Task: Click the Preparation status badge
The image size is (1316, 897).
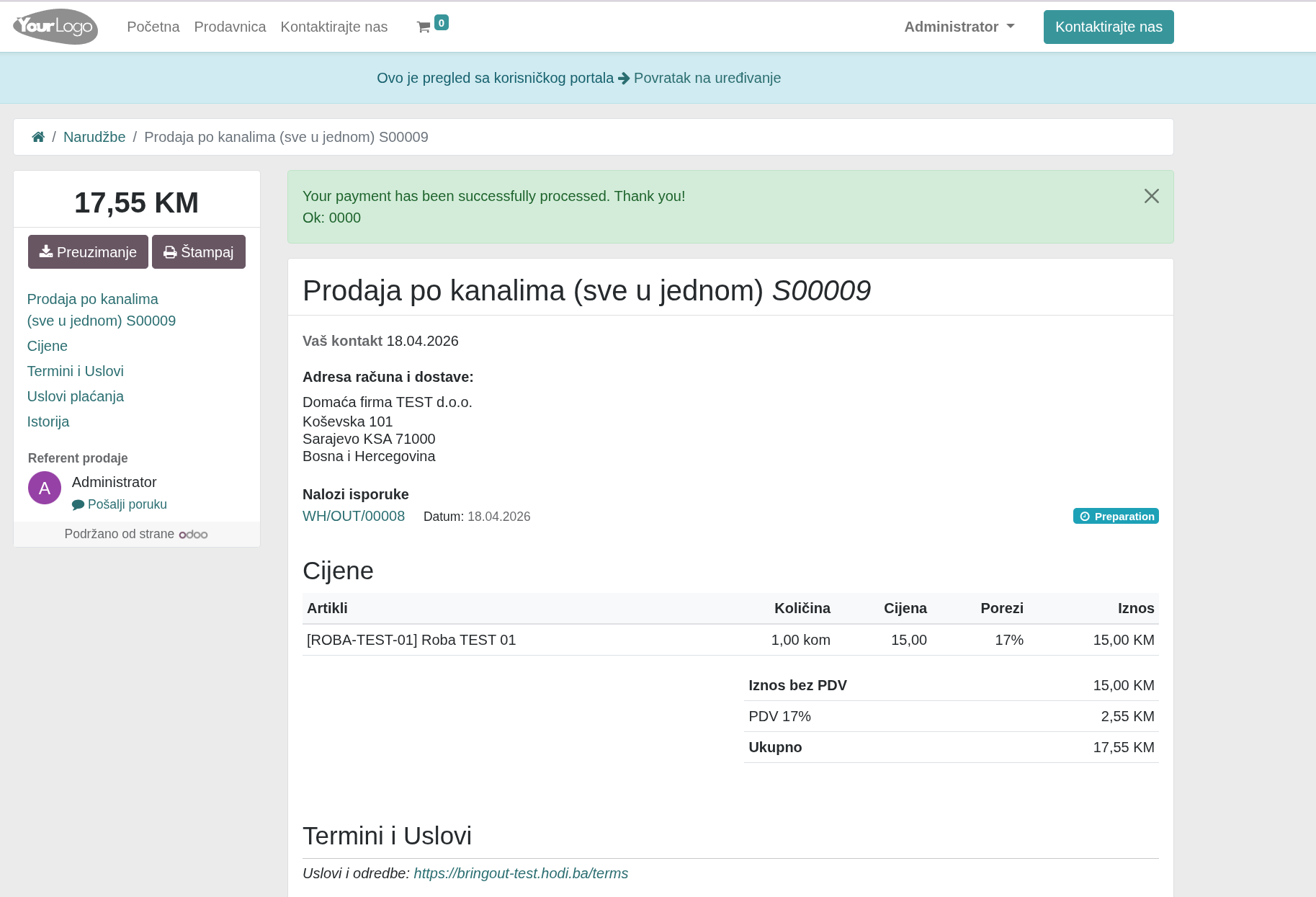Action: 1116,517
